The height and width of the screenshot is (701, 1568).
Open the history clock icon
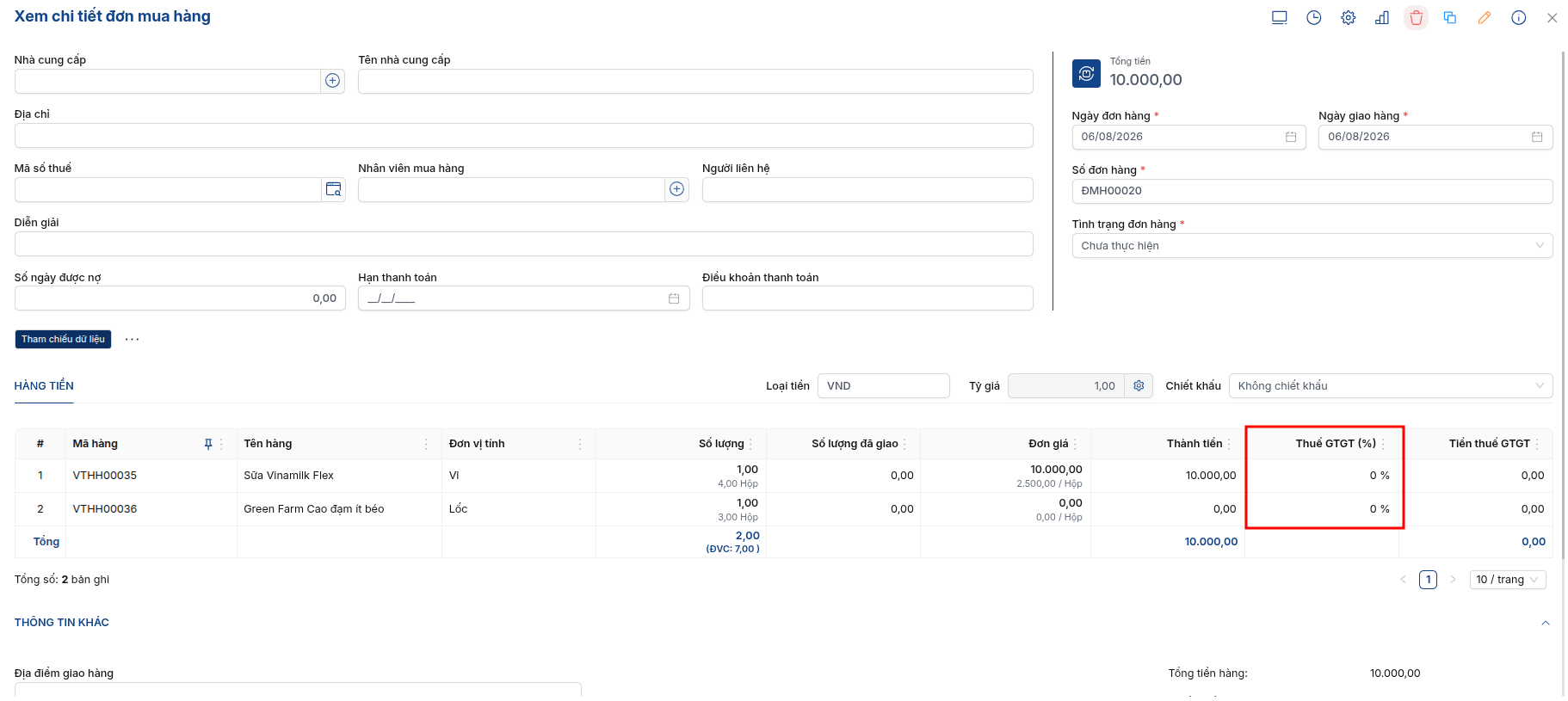coord(1313,17)
